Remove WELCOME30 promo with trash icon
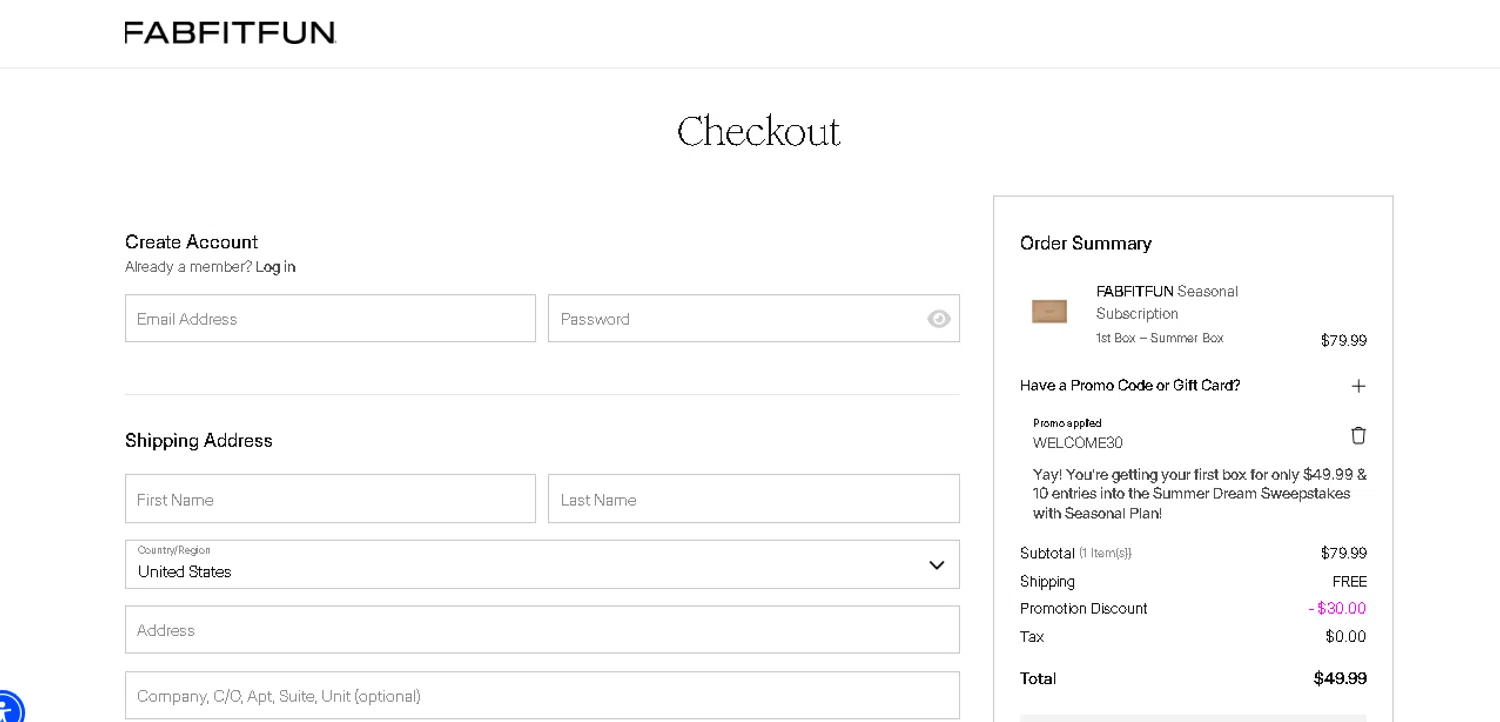This screenshot has width=1500, height=722. [x=1358, y=435]
